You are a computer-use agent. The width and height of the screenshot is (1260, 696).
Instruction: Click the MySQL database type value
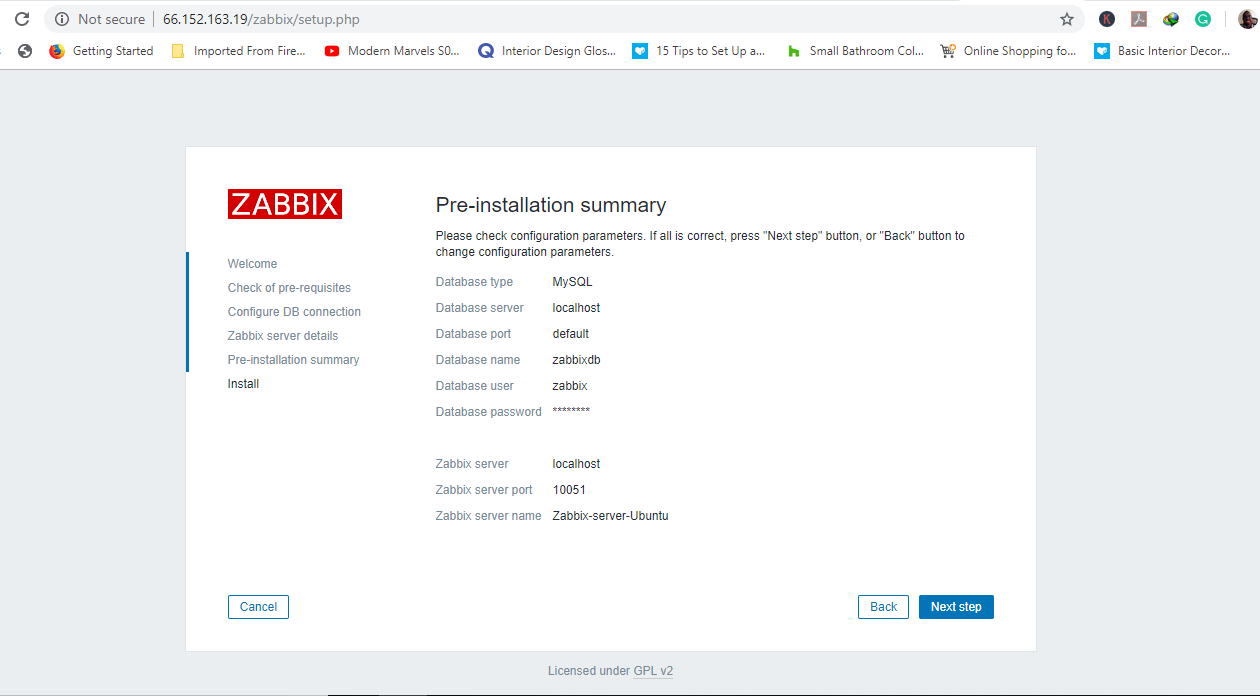[572, 282]
